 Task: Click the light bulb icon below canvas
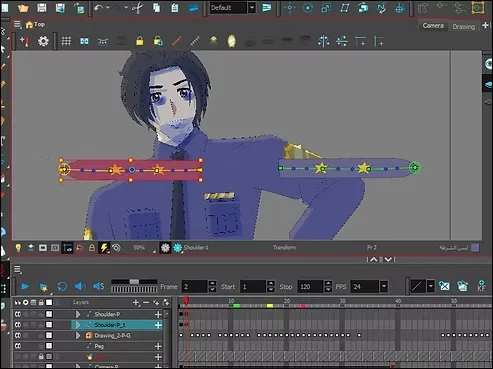coord(18,248)
